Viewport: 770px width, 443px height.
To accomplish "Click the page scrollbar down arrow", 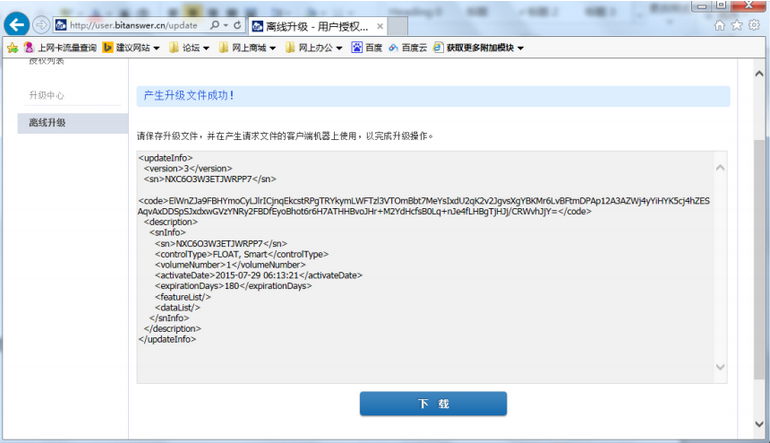I will [x=759, y=424].
